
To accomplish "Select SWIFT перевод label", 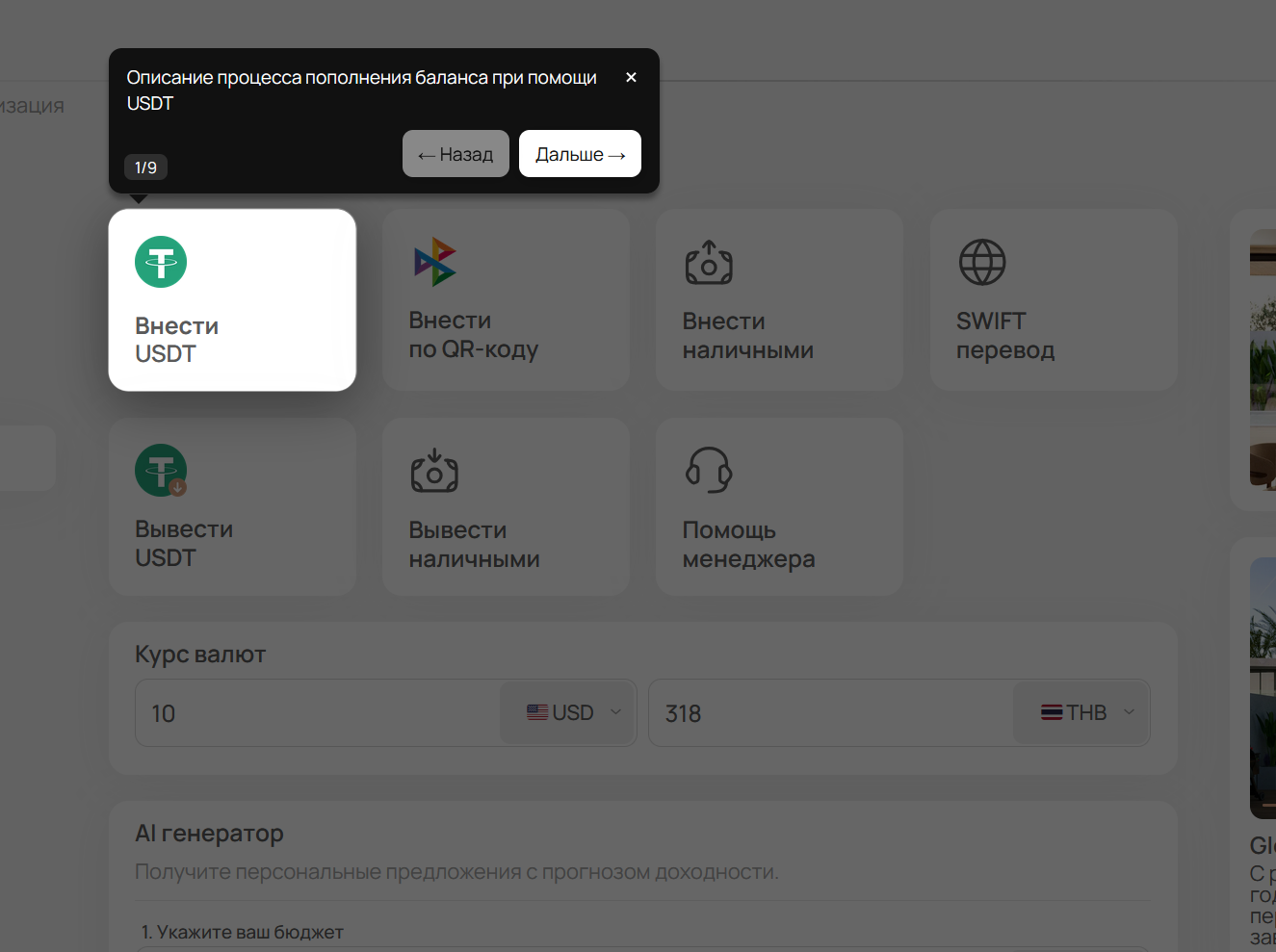I will [1005, 336].
